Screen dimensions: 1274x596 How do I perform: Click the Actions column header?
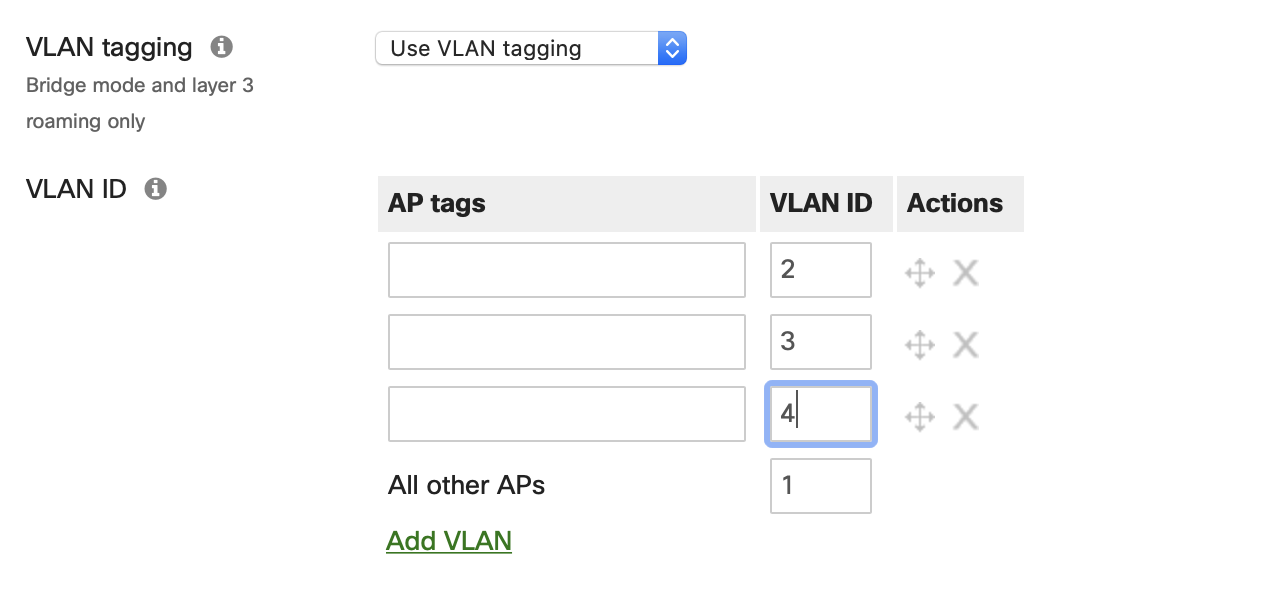click(954, 203)
